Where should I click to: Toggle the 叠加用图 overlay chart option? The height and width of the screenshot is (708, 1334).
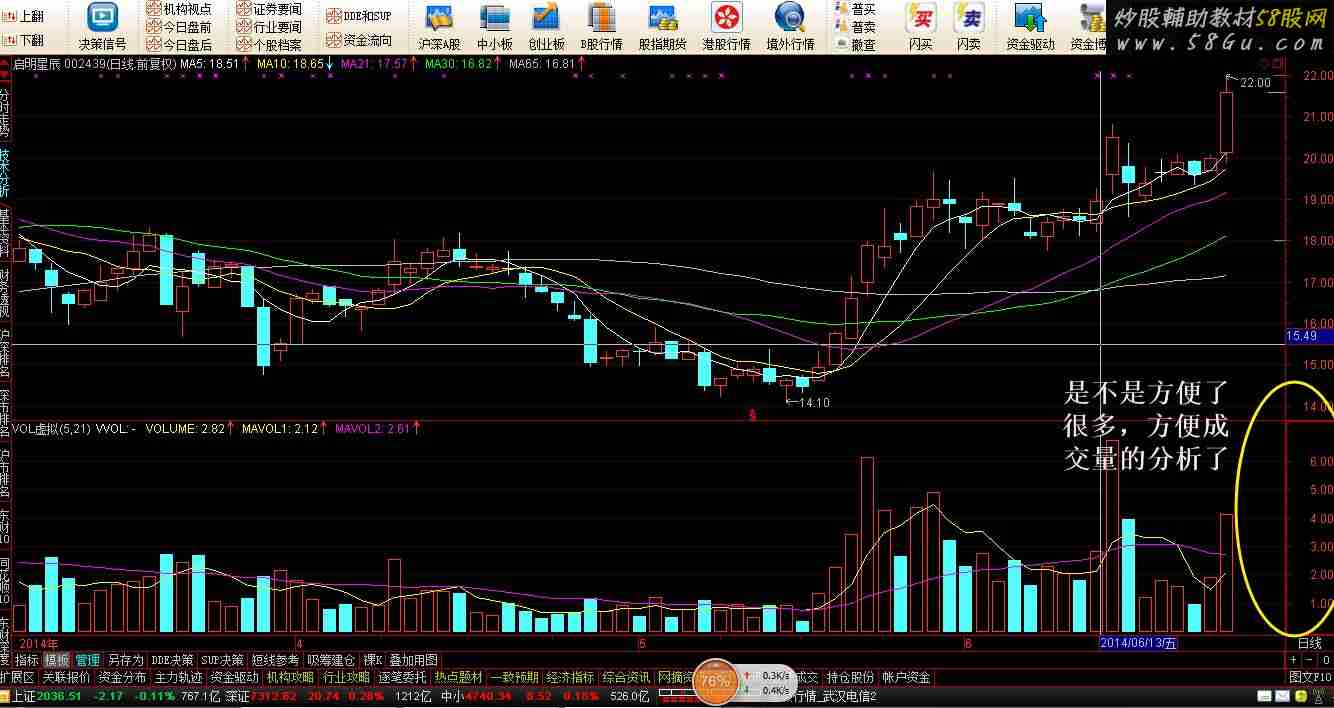pyautogui.click(x=413, y=660)
